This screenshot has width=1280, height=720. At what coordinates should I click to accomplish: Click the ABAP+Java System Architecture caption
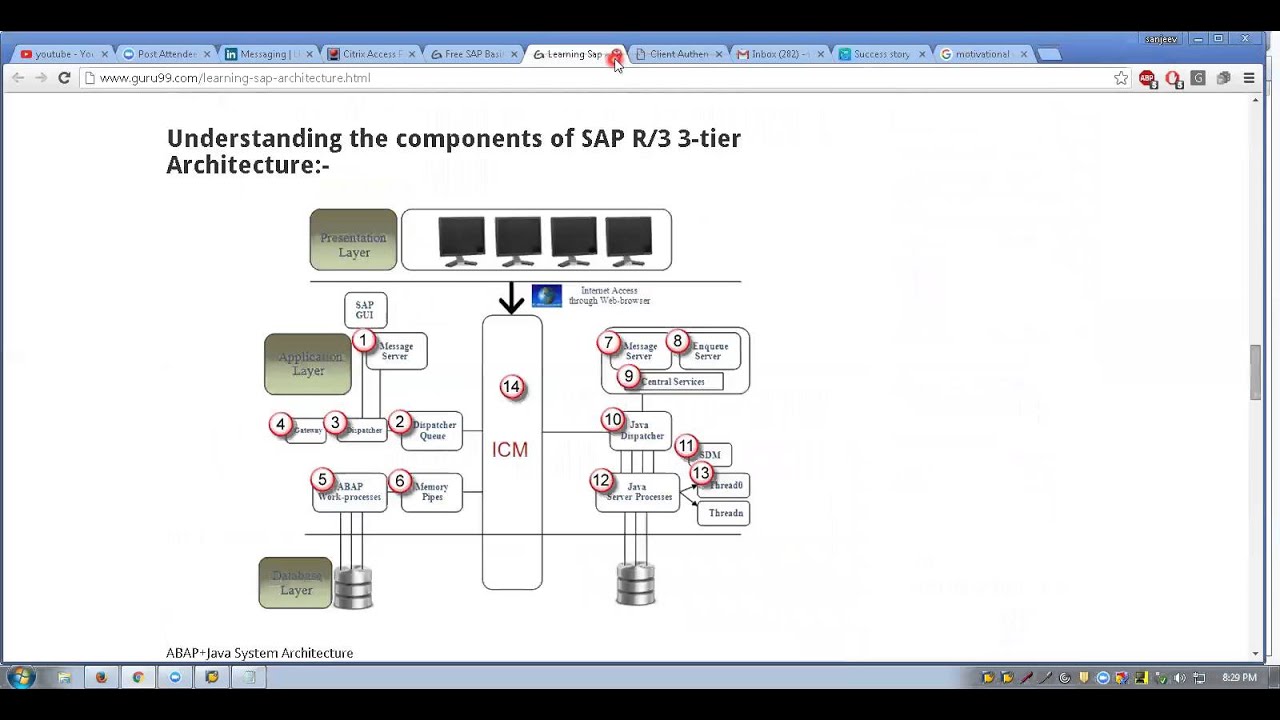(259, 653)
